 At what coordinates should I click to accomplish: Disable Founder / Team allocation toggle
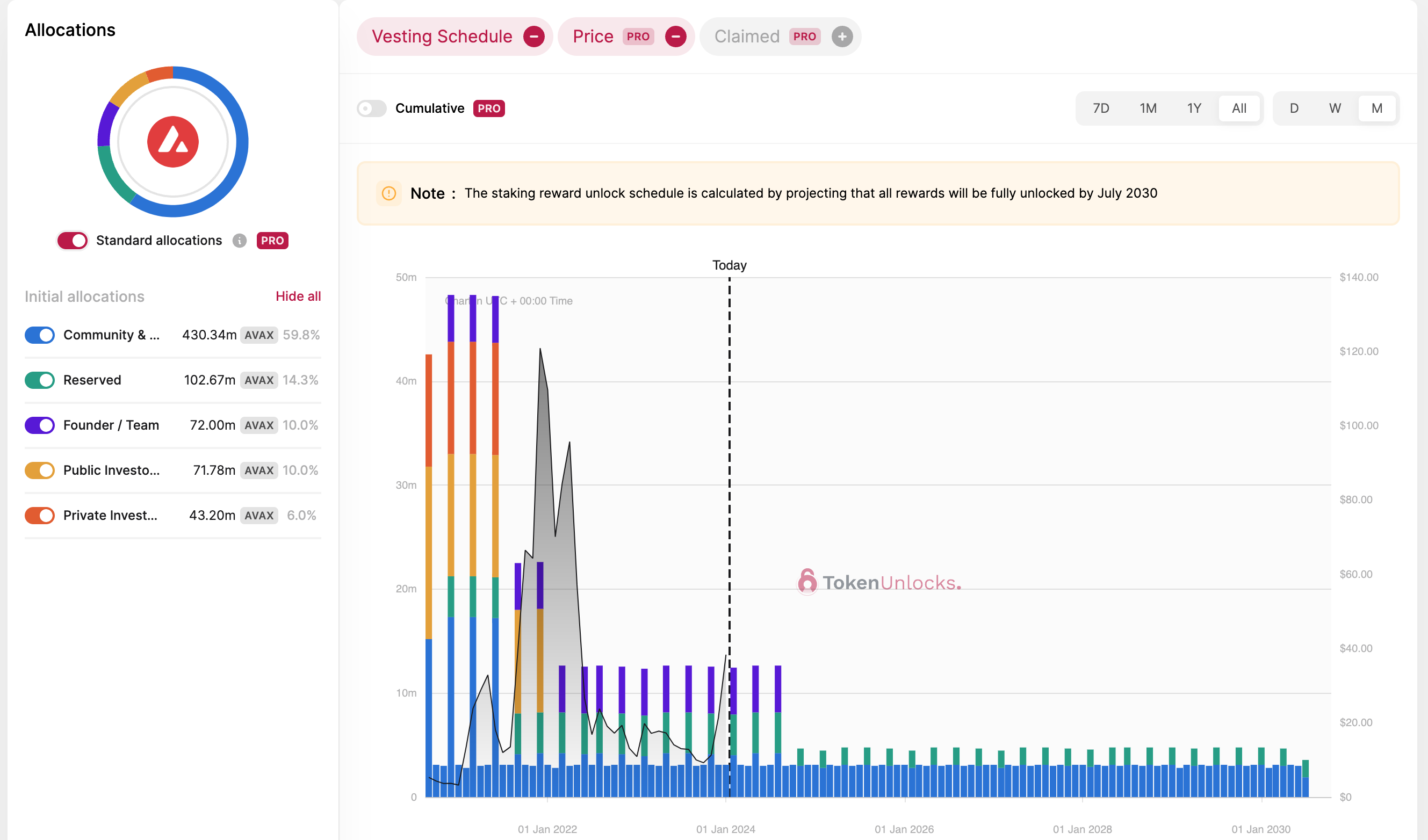(40, 425)
